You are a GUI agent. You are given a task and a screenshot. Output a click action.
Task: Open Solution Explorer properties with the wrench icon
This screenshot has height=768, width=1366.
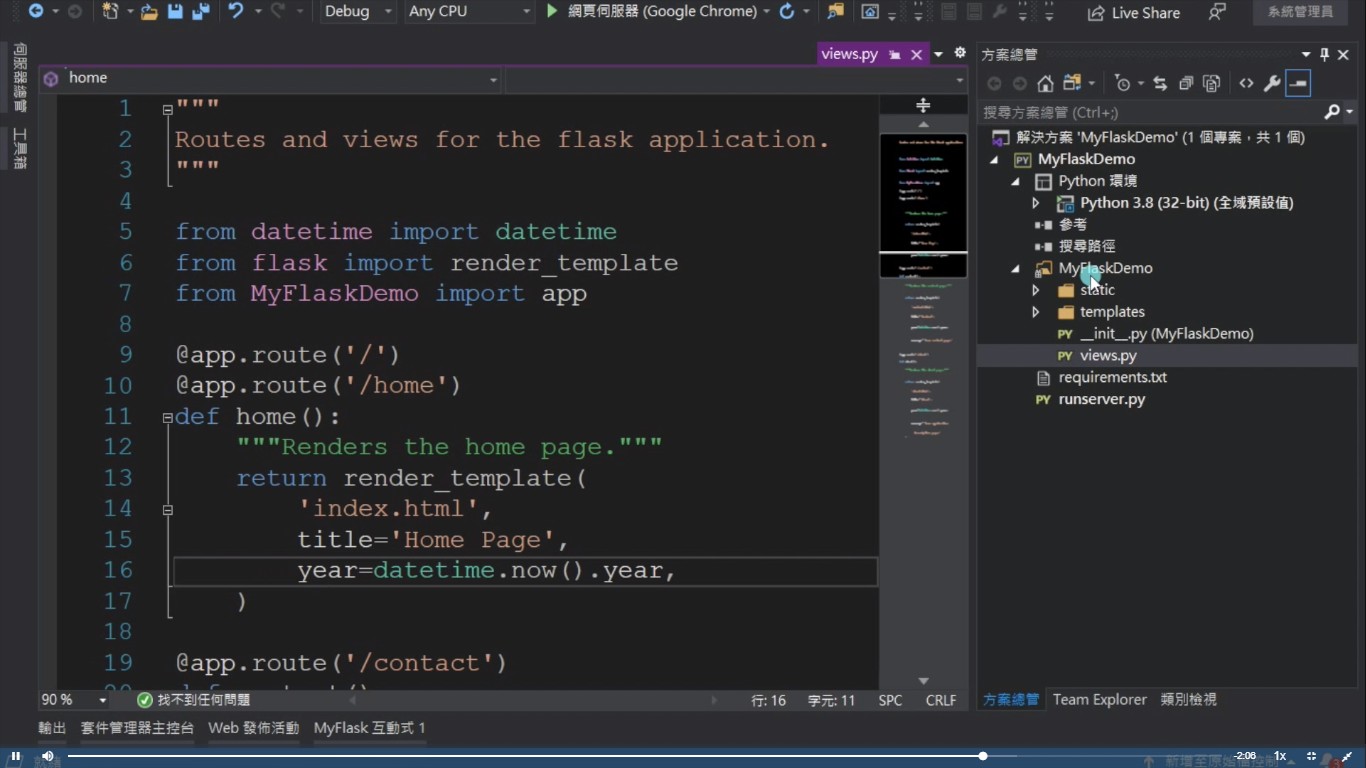tap(1269, 83)
